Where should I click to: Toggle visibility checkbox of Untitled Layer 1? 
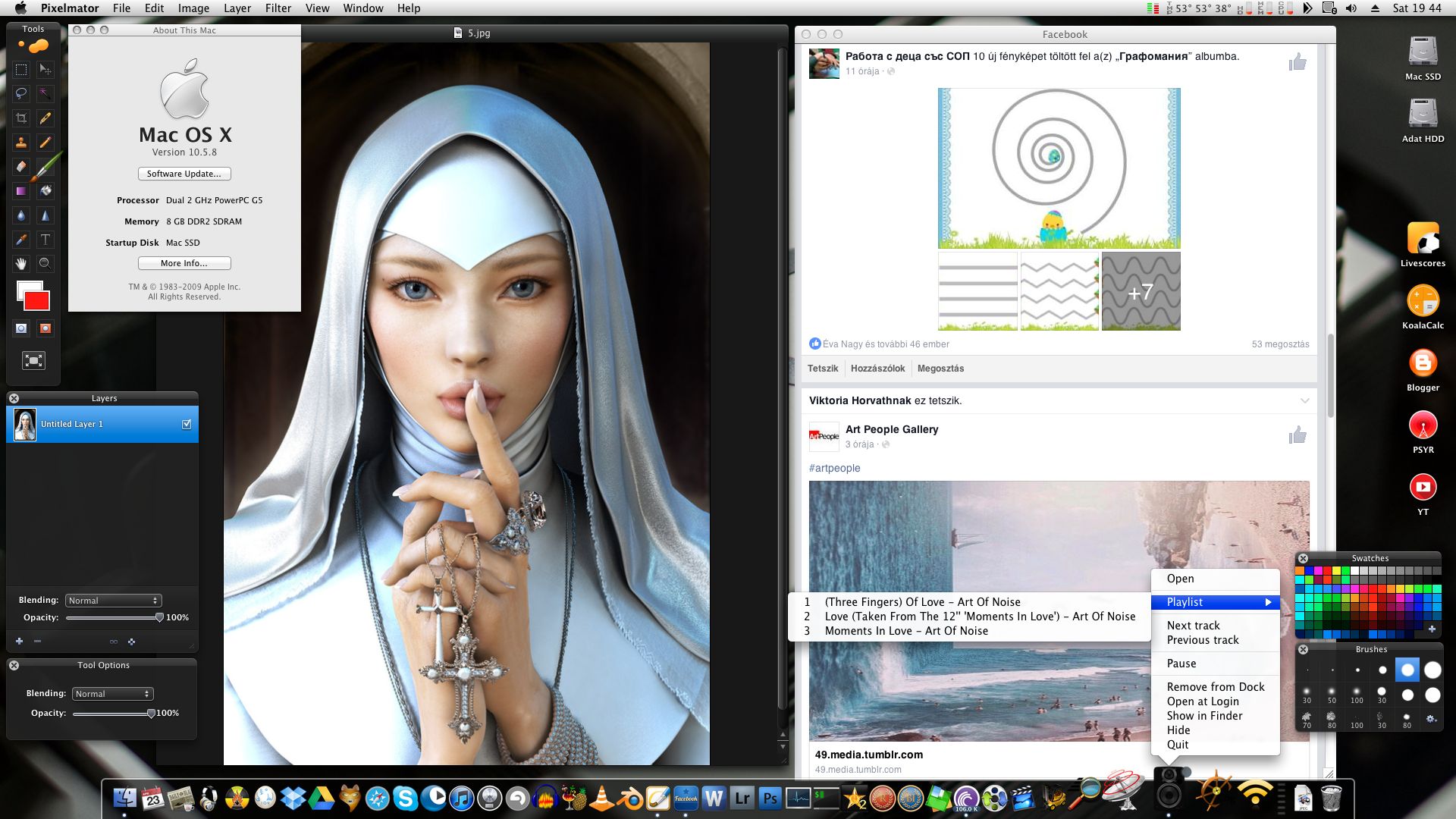point(187,425)
